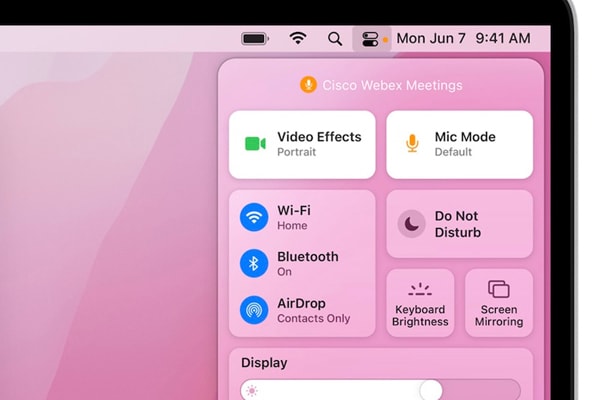Open Keyboard Brightness control

[x=420, y=303]
